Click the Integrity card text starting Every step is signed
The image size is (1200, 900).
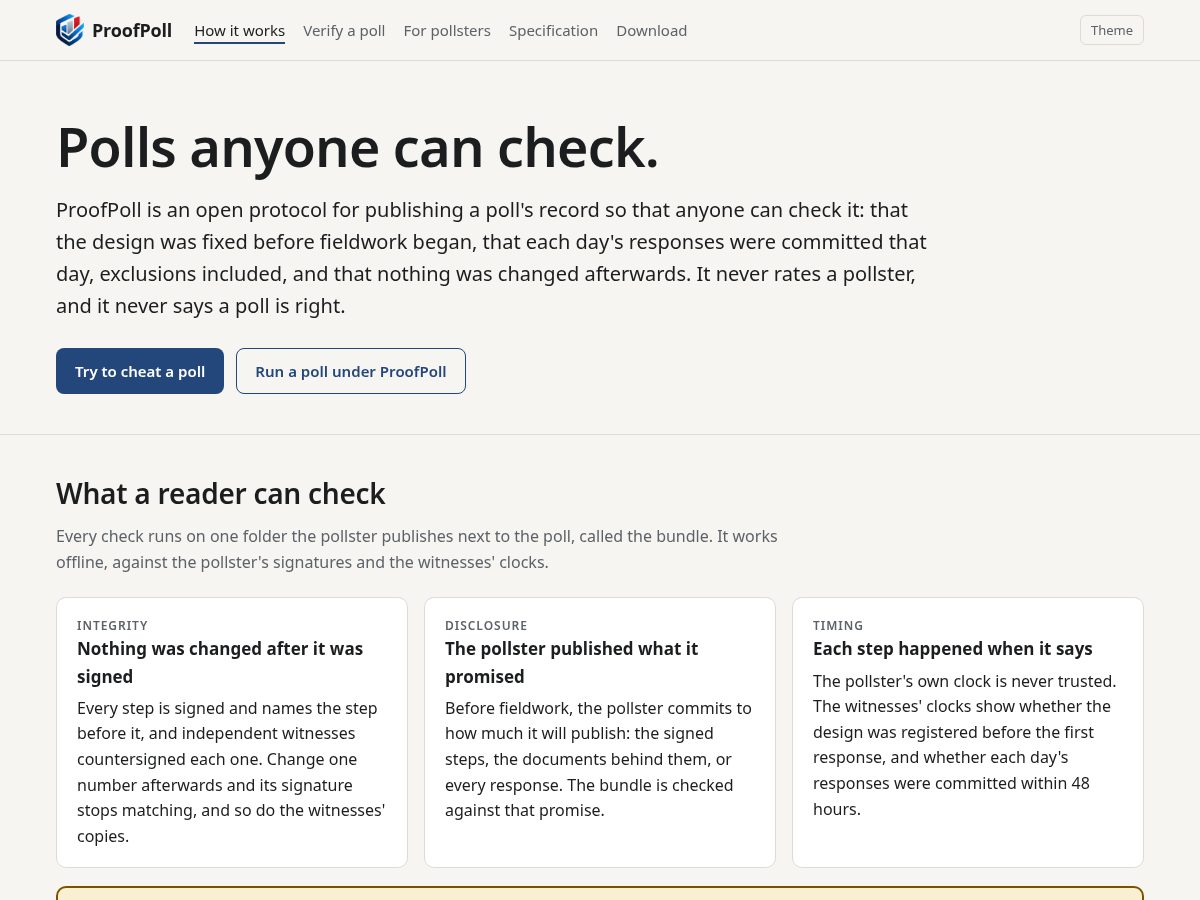[231, 772]
